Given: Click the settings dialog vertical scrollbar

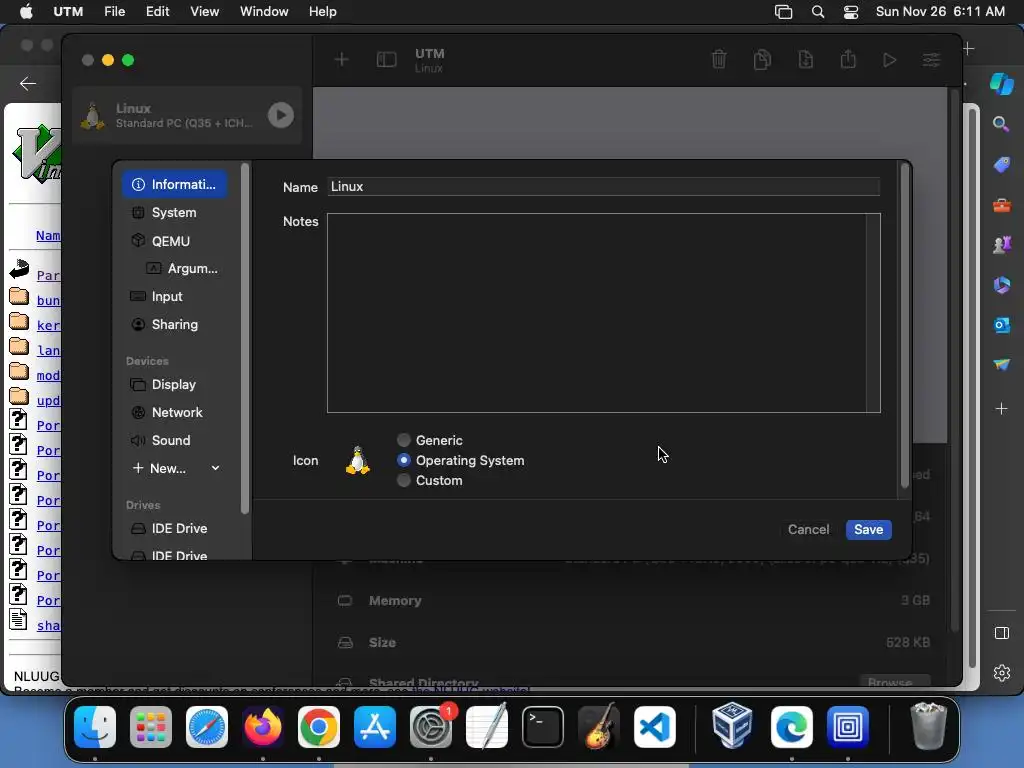Looking at the screenshot, I should pyautogui.click(x=904, y=327).
